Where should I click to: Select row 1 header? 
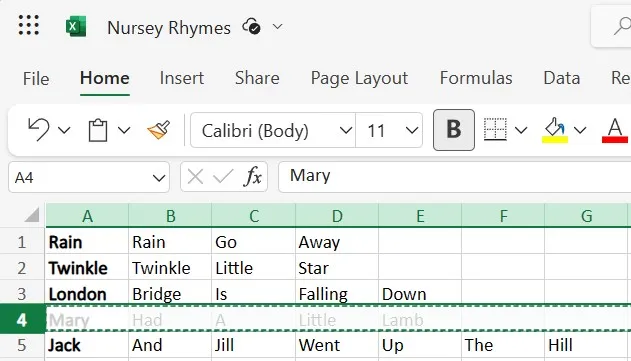point(22,242)
